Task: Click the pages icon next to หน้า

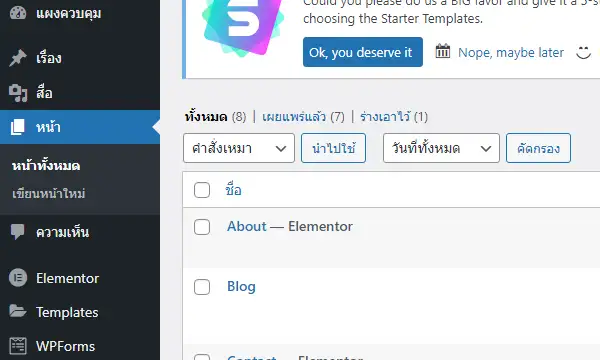Action: [18, 127]
